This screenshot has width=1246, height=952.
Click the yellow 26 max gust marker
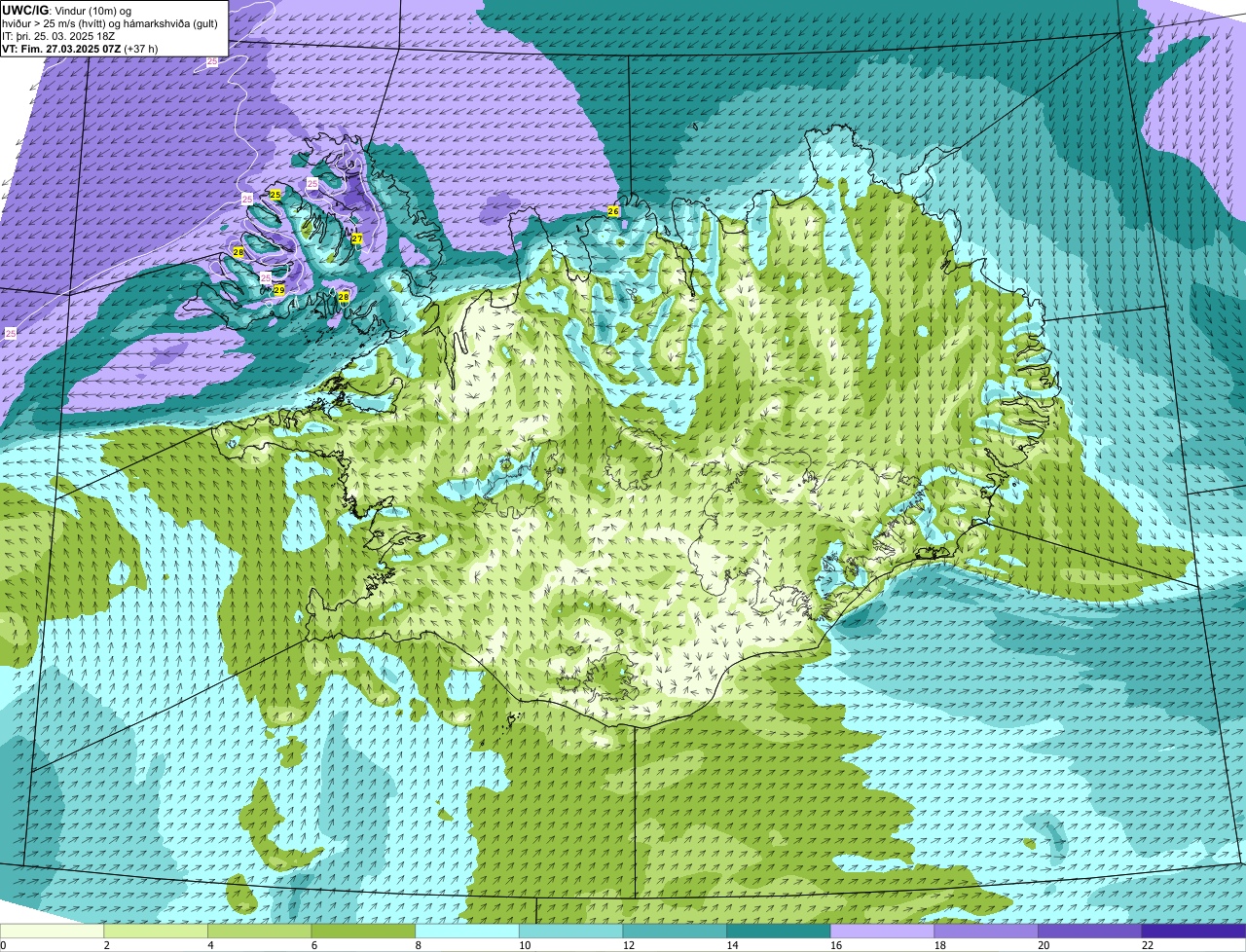[613, 211]
